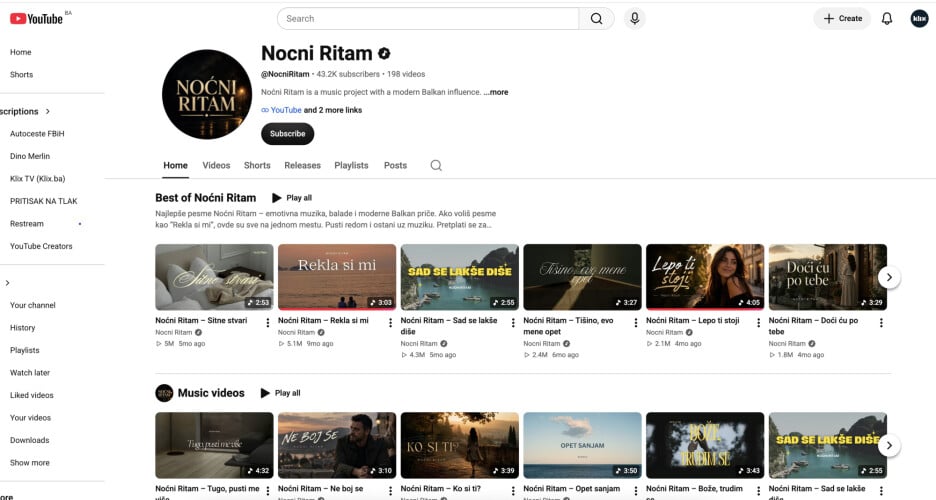Open the Sitne stvari video thumbnail
This screenshot has width=936, height=500.
coord(214,277)
